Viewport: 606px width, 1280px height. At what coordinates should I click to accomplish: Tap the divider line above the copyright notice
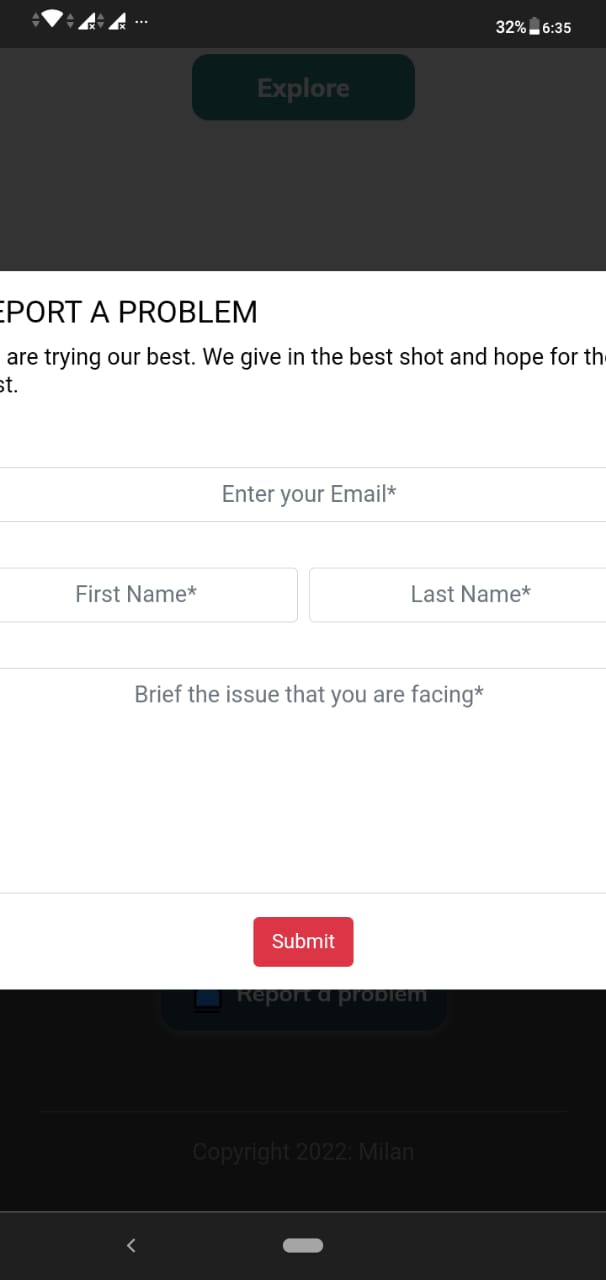click(x=302, y=1110)
